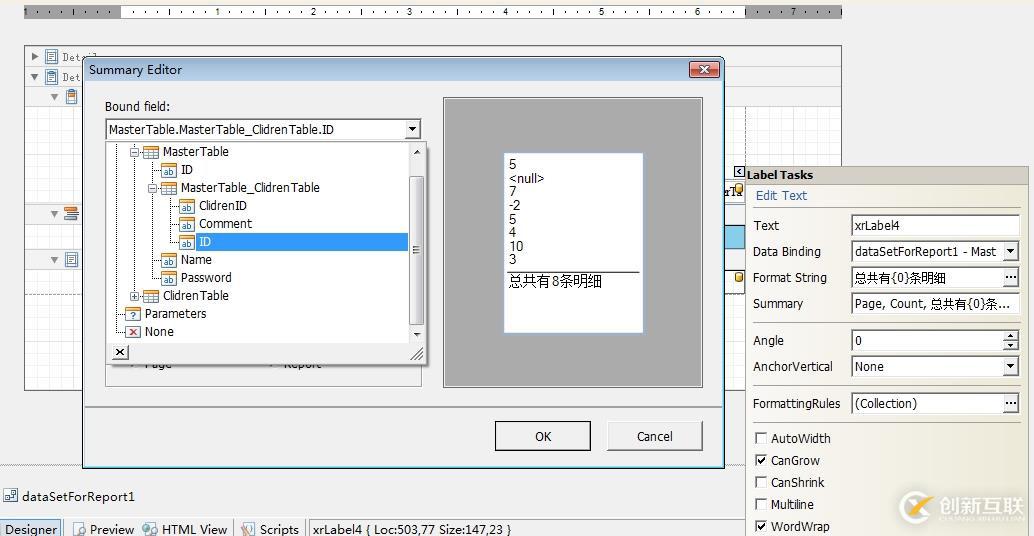The width and height of the screenshot is (1034, 536).
Task: Click the field list vertical scrollbar thumb
Action: (x=416, y=251)
